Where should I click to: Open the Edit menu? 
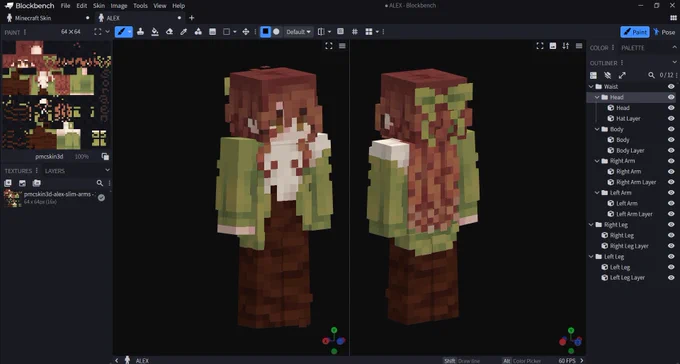click(82, 6)
